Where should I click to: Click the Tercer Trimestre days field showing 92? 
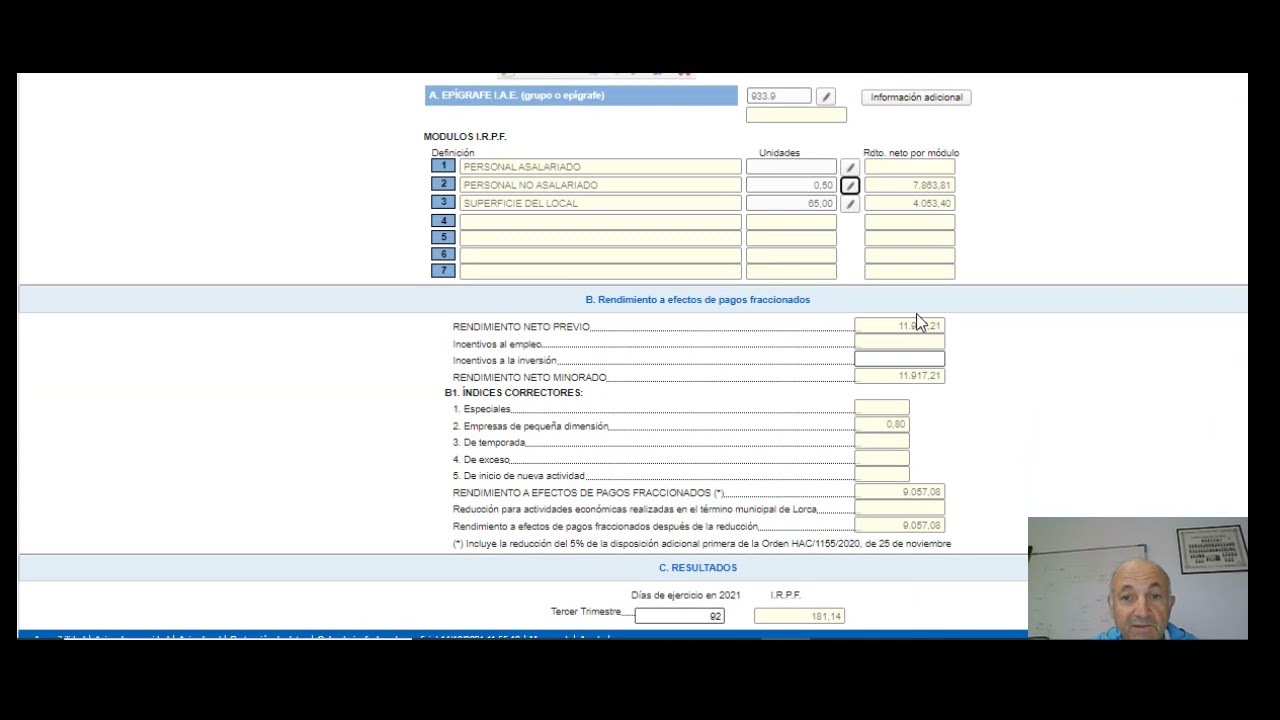pos(679,616)
